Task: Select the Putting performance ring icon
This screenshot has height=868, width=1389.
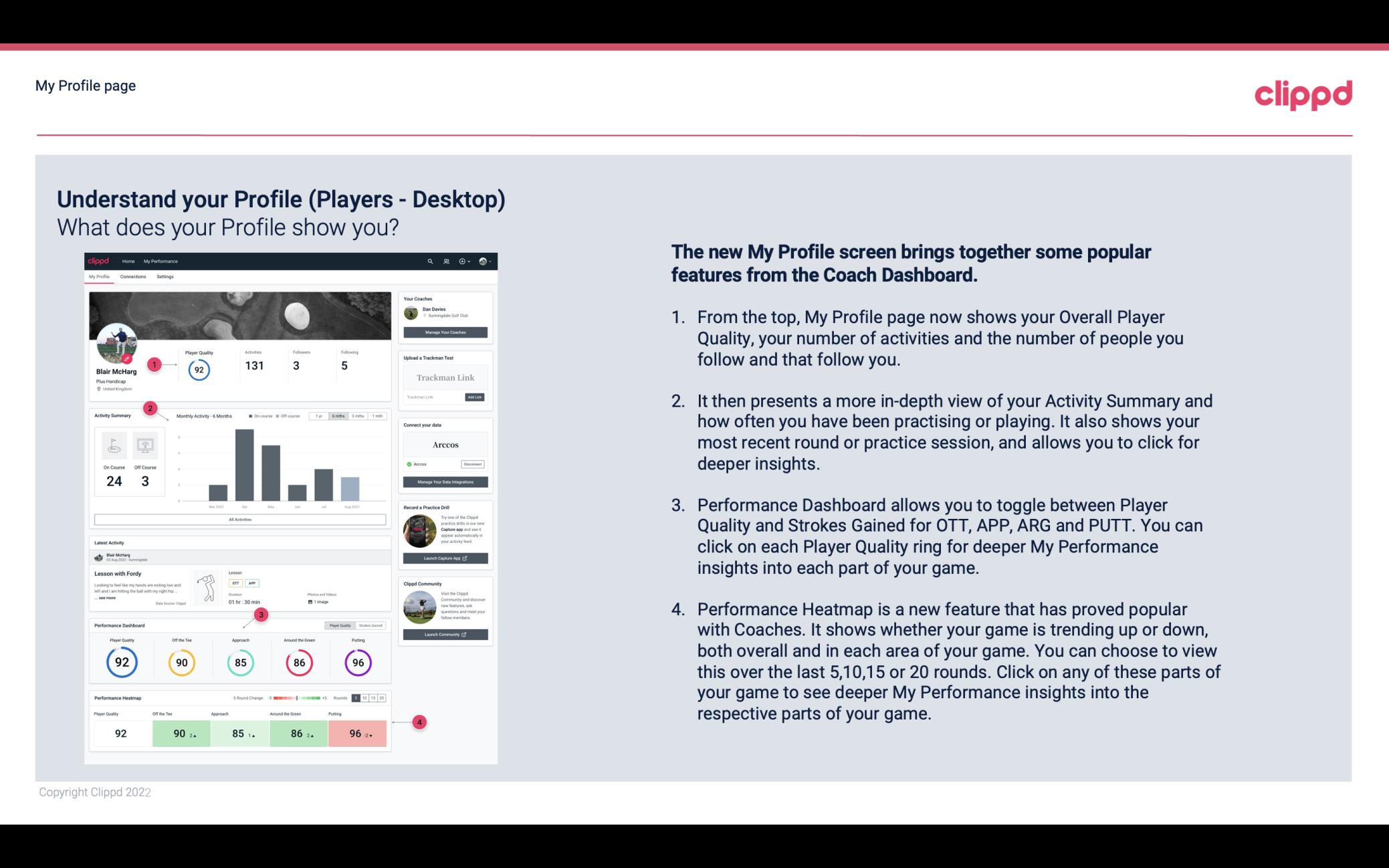Action: point(357,661)
